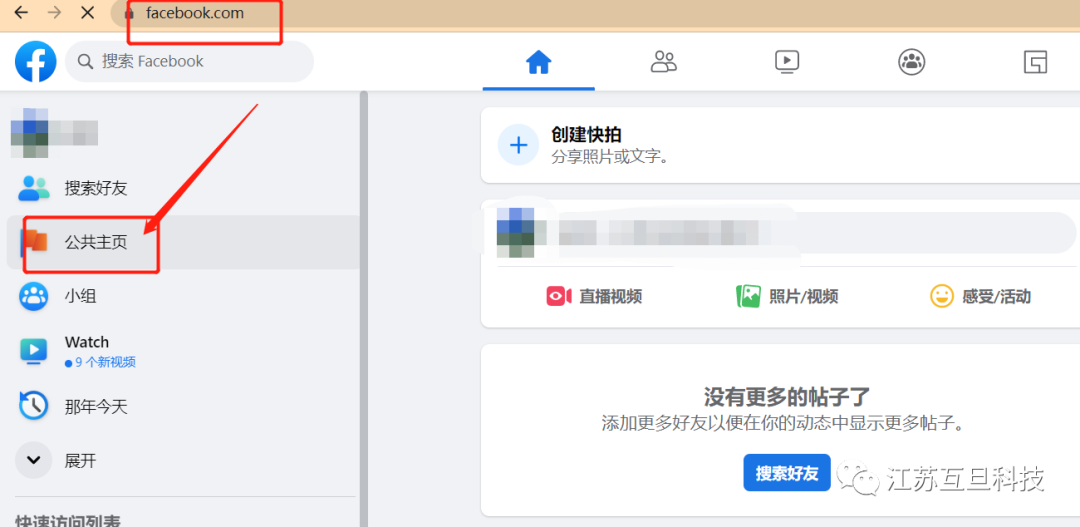The image size is (1080, 527).
Task: Click the plus icon for 创建快拍
Action: 518,146
